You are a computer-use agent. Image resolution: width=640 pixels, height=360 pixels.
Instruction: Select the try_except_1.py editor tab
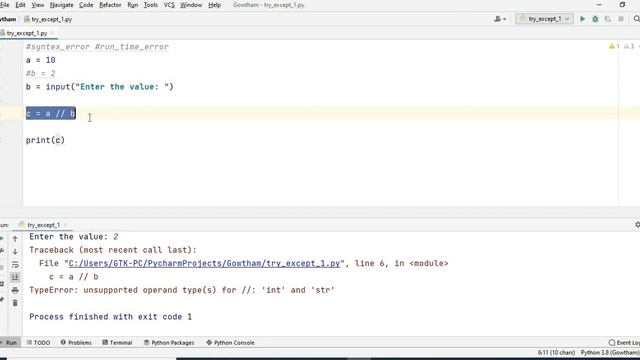click(x=27, y=33)
